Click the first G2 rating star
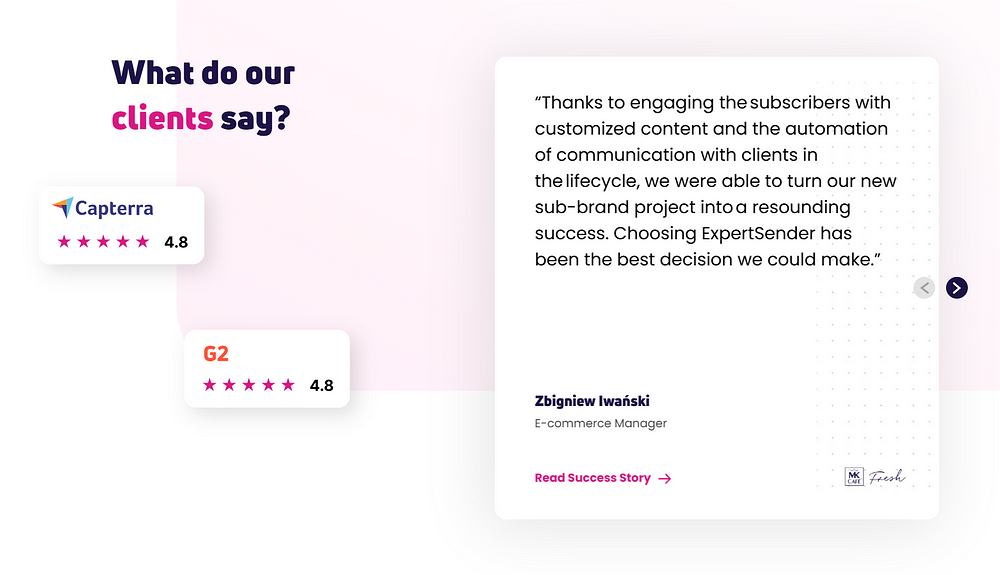The height and width of the screenshot is (575, 1000). click(x=209, y=385)
